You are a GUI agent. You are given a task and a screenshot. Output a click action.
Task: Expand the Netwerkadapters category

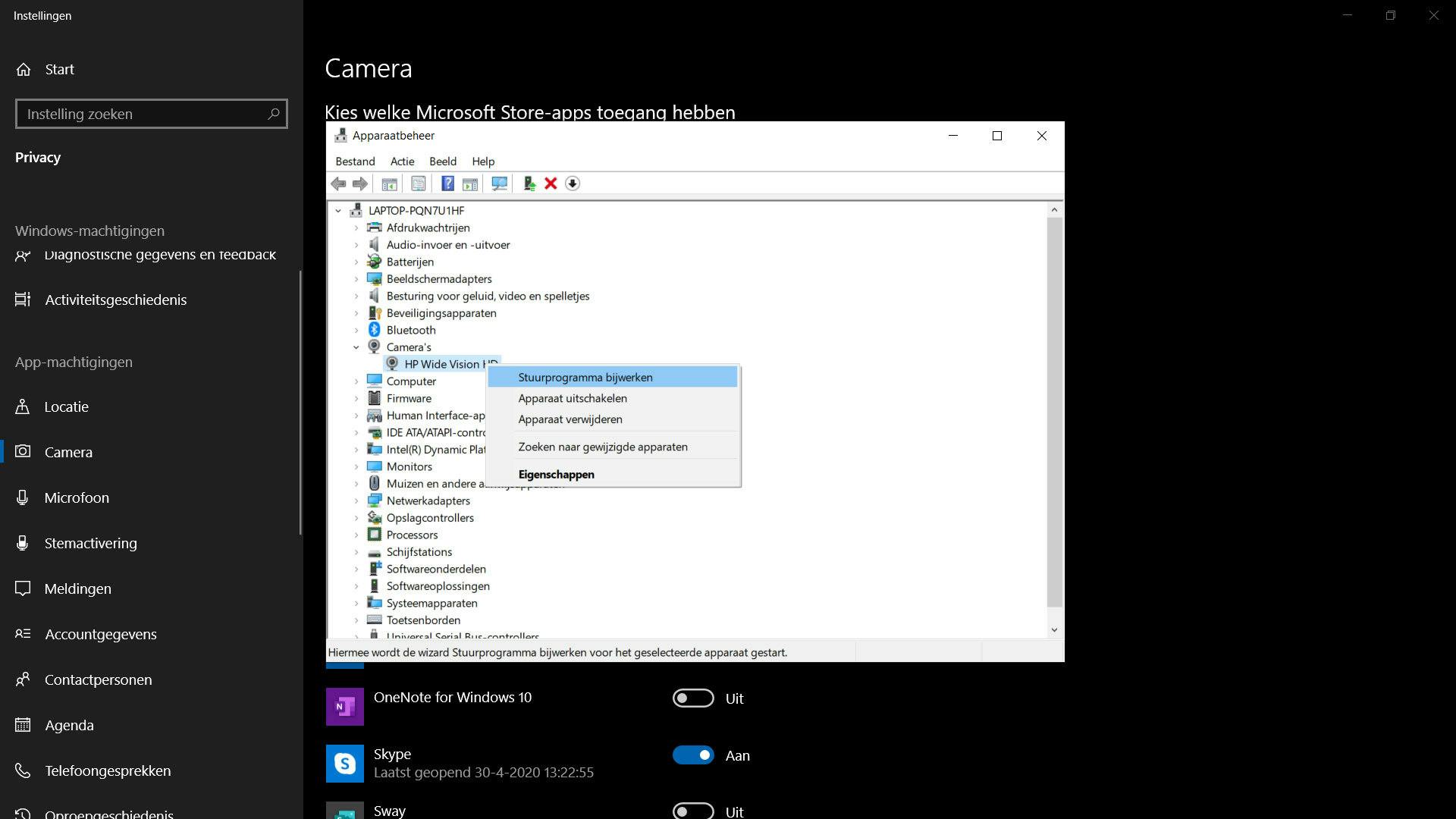click(x=356, y=500)
